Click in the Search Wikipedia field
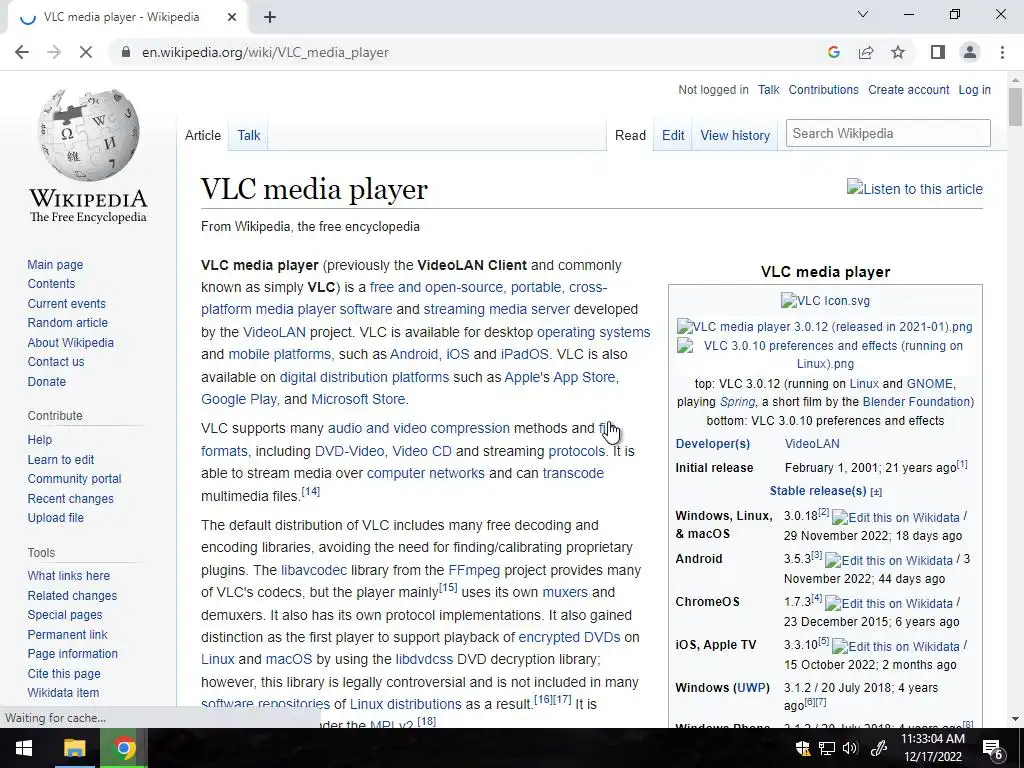 (888, 133)
